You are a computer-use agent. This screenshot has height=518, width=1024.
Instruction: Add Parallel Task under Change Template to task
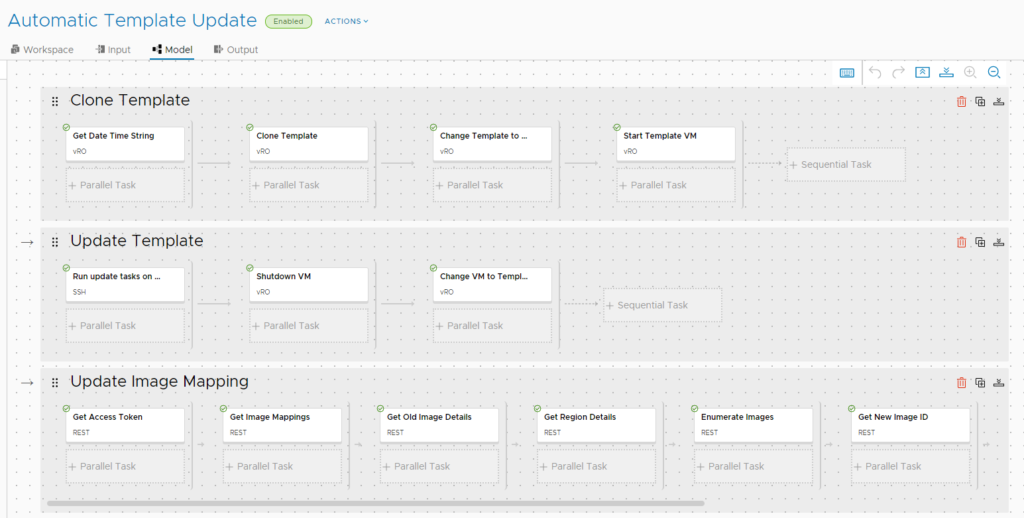point(492,186)
